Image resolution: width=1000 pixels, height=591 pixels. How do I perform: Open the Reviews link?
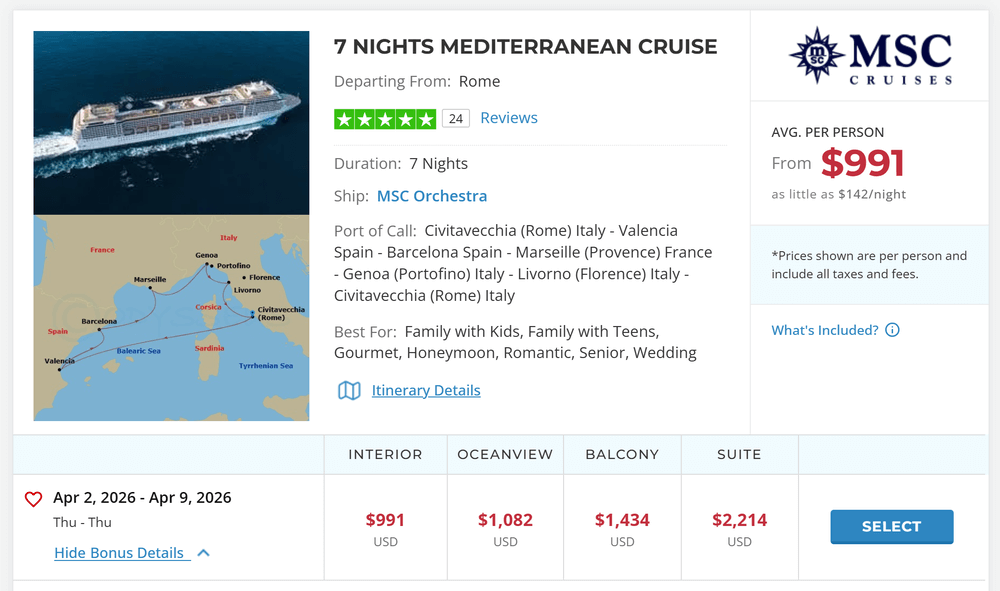[509, 118]
